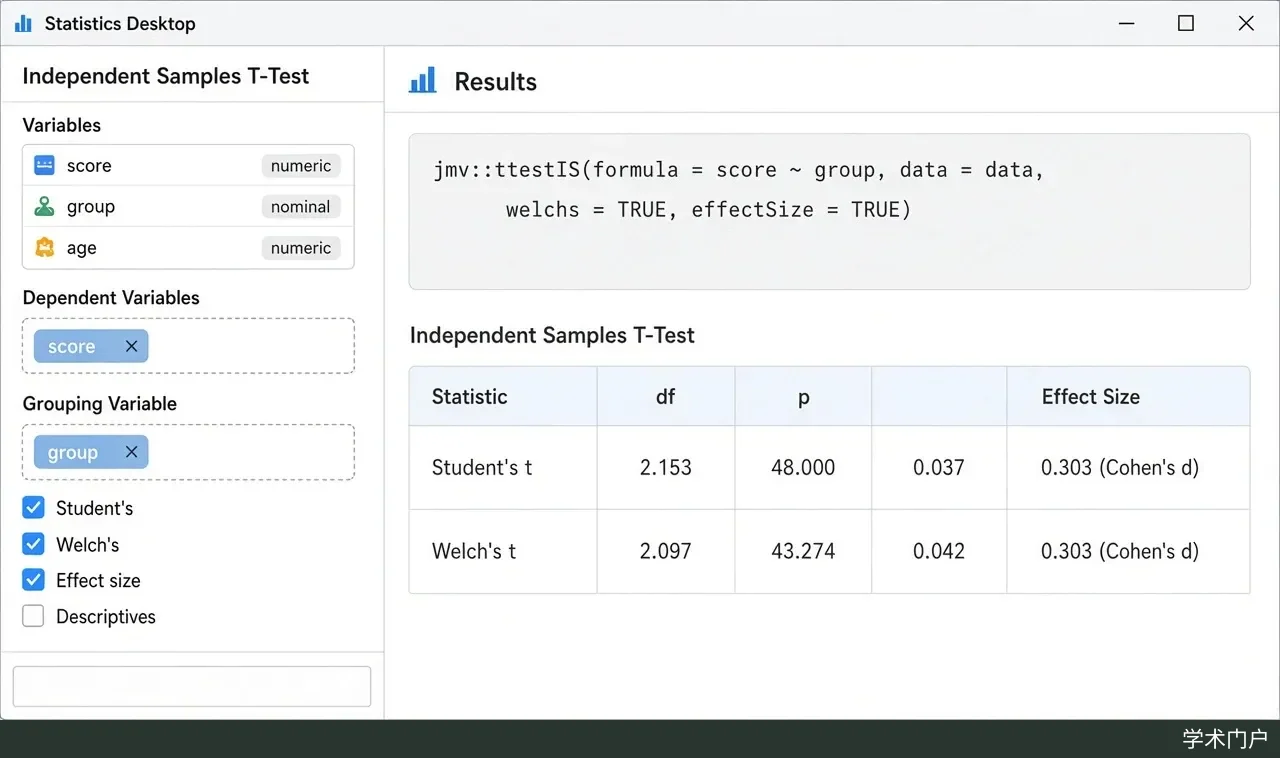Image resolution: width=1280 pixels, height=758 pixels.
Task: Uncheck the Welch's checkbox
Action: (x=33, y=544)
